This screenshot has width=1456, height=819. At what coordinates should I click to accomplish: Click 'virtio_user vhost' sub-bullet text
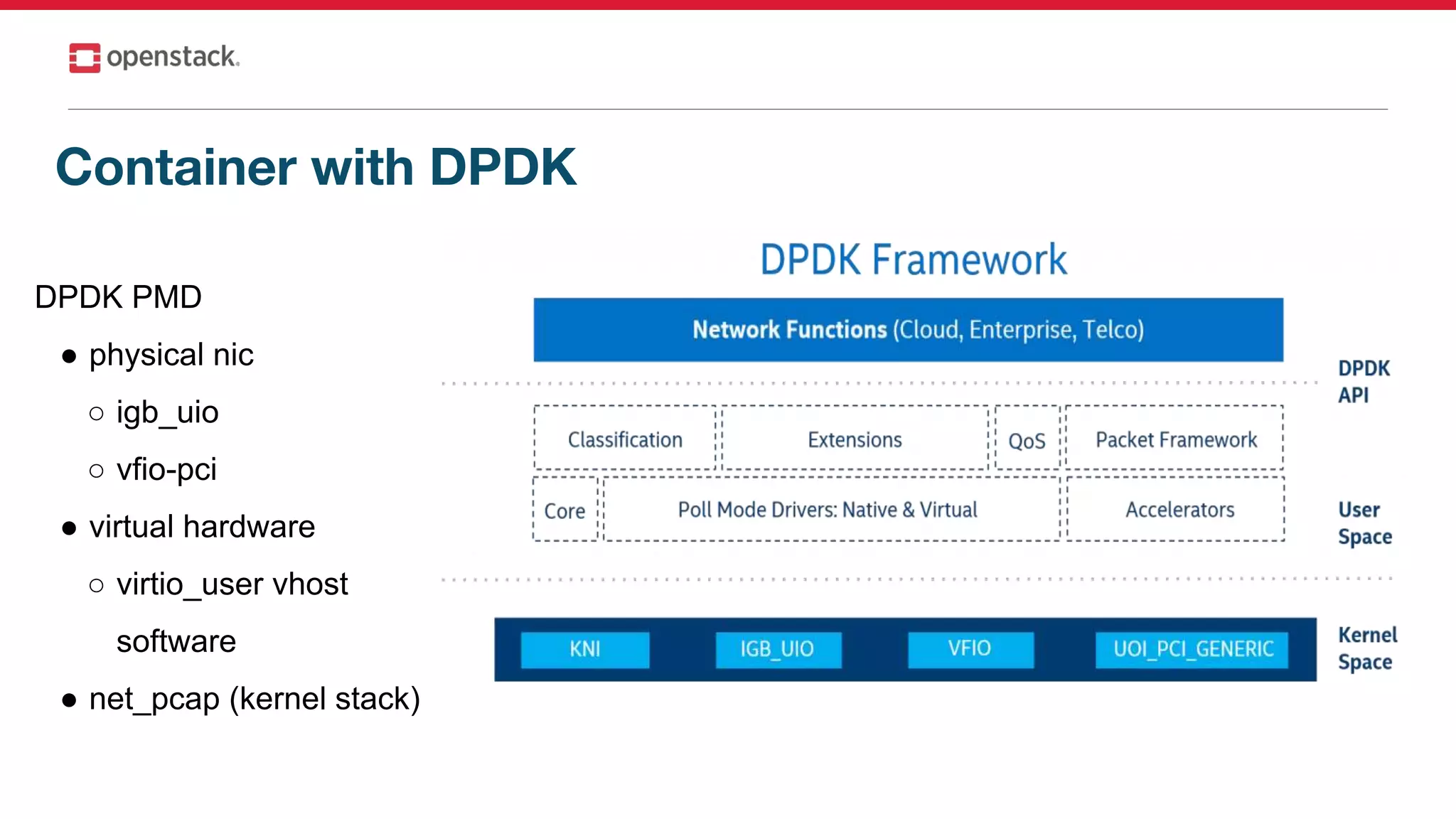pyautogui.click(x=232, y=584)
